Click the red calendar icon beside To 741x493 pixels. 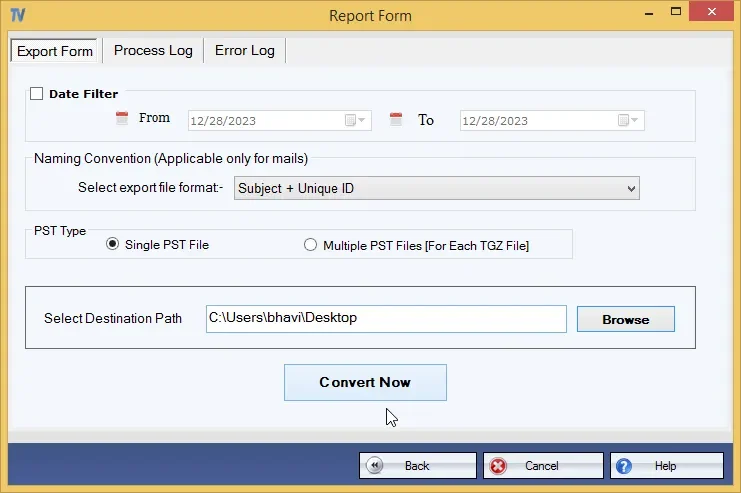[x=396, y=119]
